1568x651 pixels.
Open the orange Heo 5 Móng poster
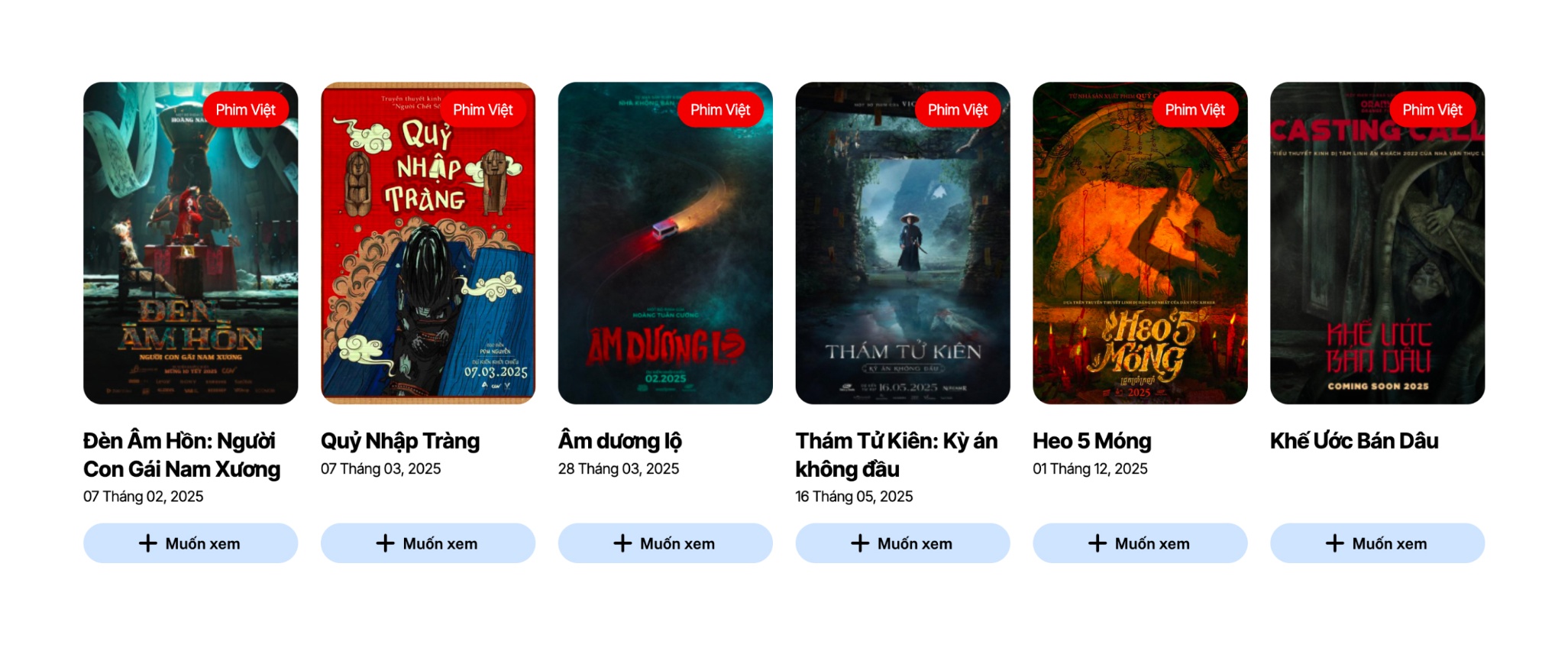pos(1140,243)
